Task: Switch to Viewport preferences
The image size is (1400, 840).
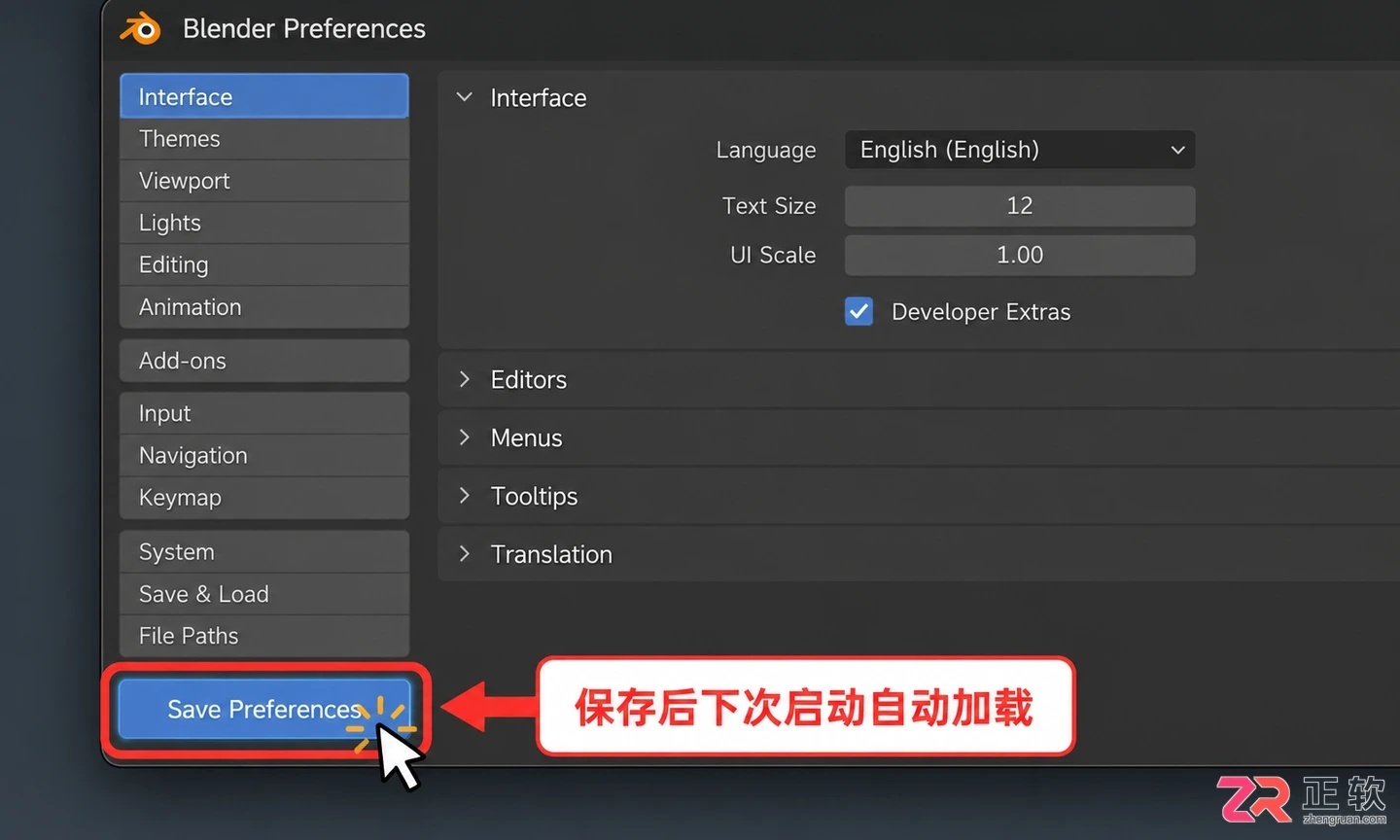Action: tap(264, 181)
